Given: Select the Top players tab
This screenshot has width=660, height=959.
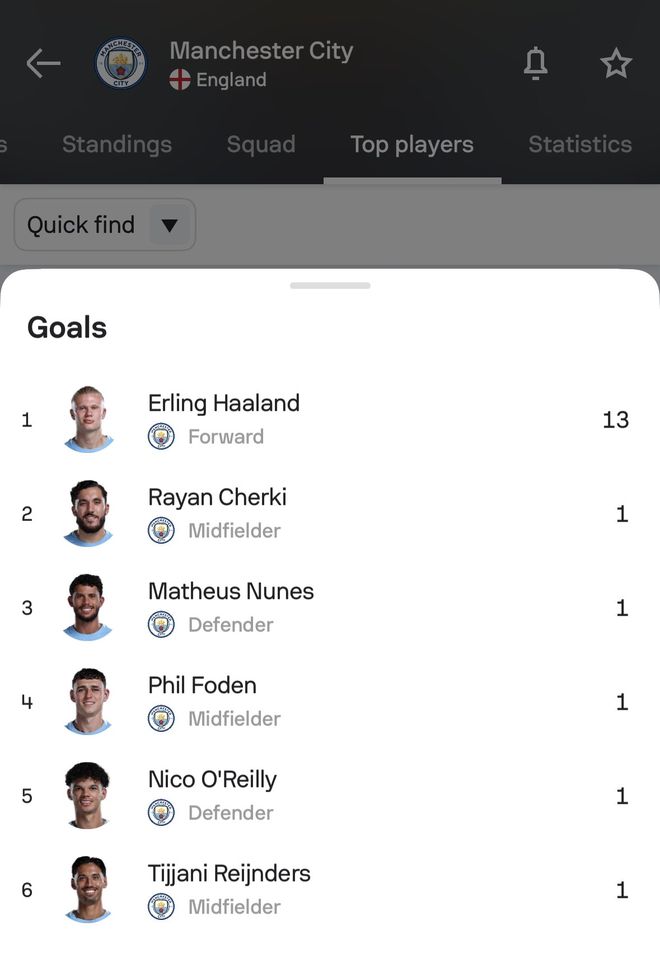Looking at the screenshot, I should 412,144.
